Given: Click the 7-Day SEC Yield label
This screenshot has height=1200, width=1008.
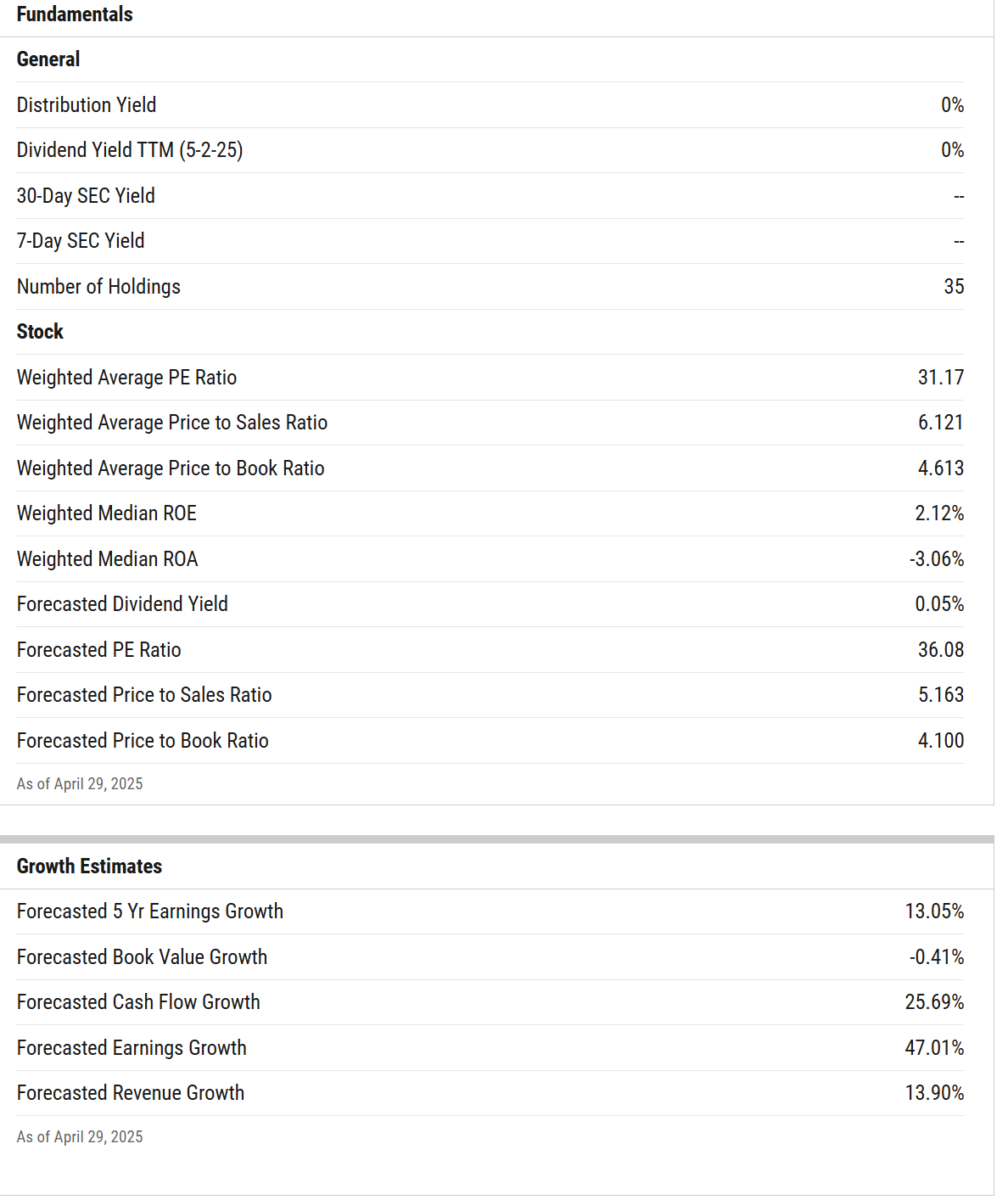Looking at the screenshot, I should [x=81, y=241].
